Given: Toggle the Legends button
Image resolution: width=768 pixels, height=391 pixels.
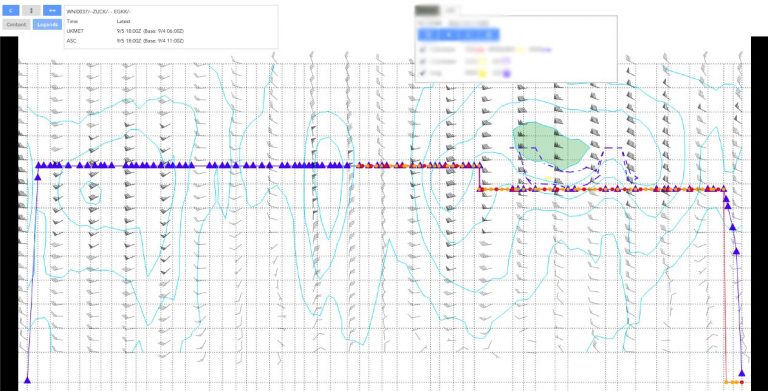Looking at the screenshot, I should coord(48,24).
